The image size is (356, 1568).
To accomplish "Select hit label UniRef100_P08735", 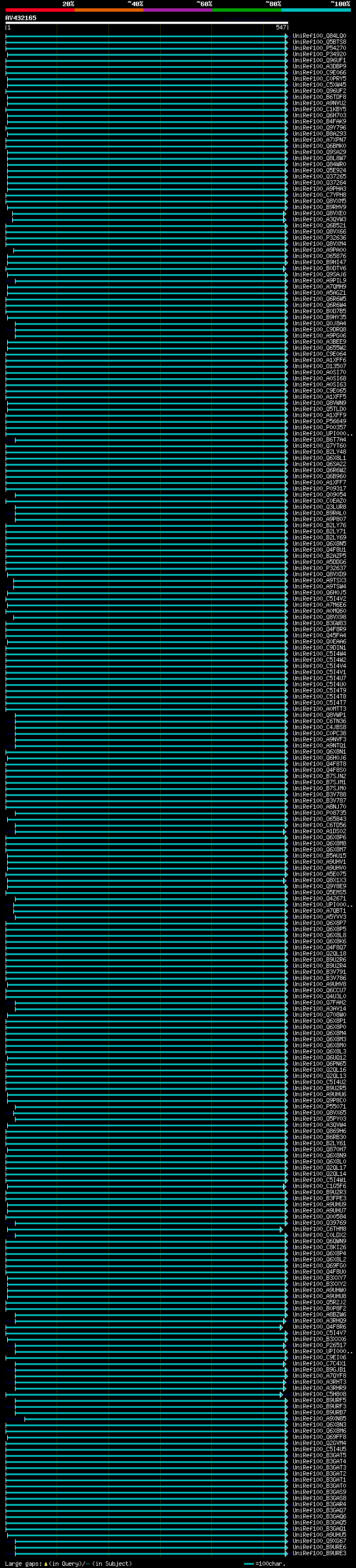I will pos(319,813).
